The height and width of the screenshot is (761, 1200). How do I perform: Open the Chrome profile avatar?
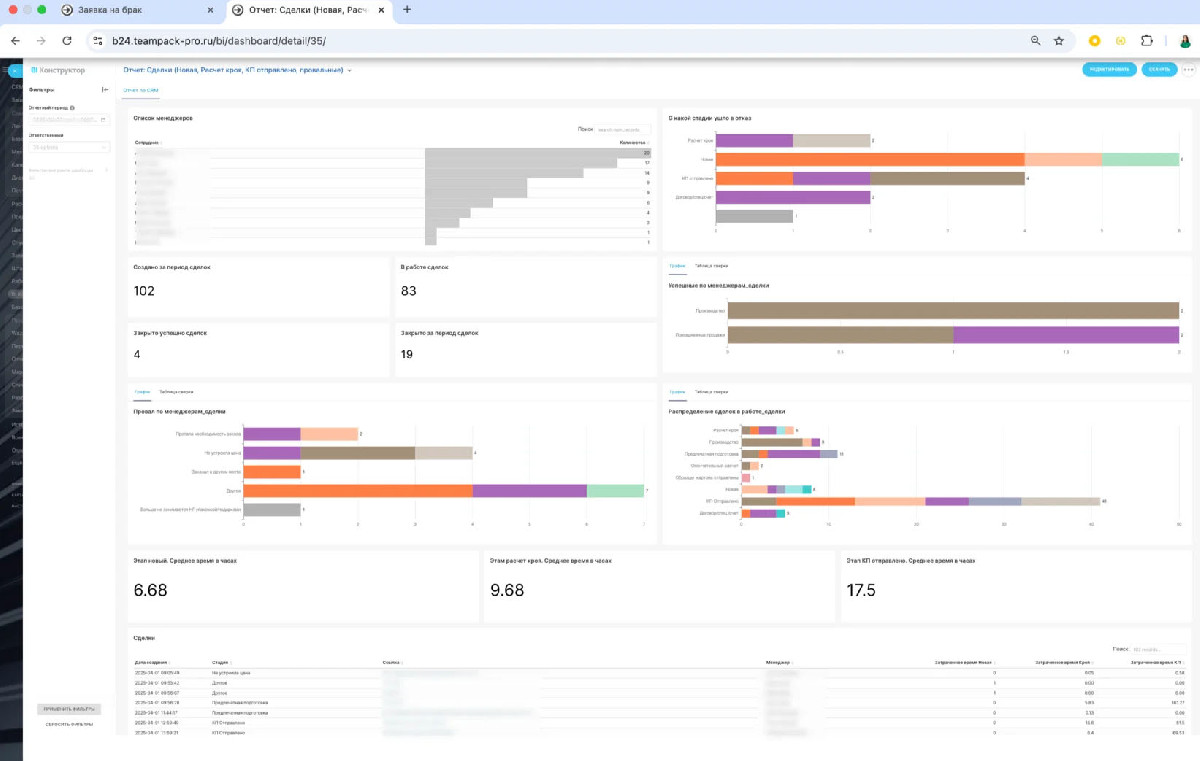1185,41
